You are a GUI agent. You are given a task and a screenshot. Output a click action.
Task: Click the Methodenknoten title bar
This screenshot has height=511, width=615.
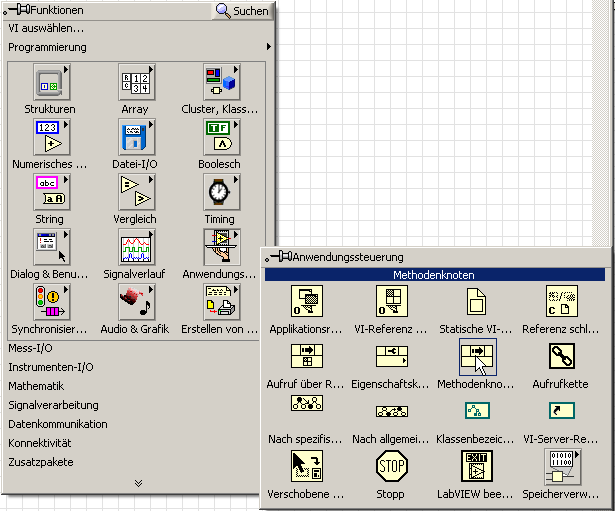click(435, 275)
